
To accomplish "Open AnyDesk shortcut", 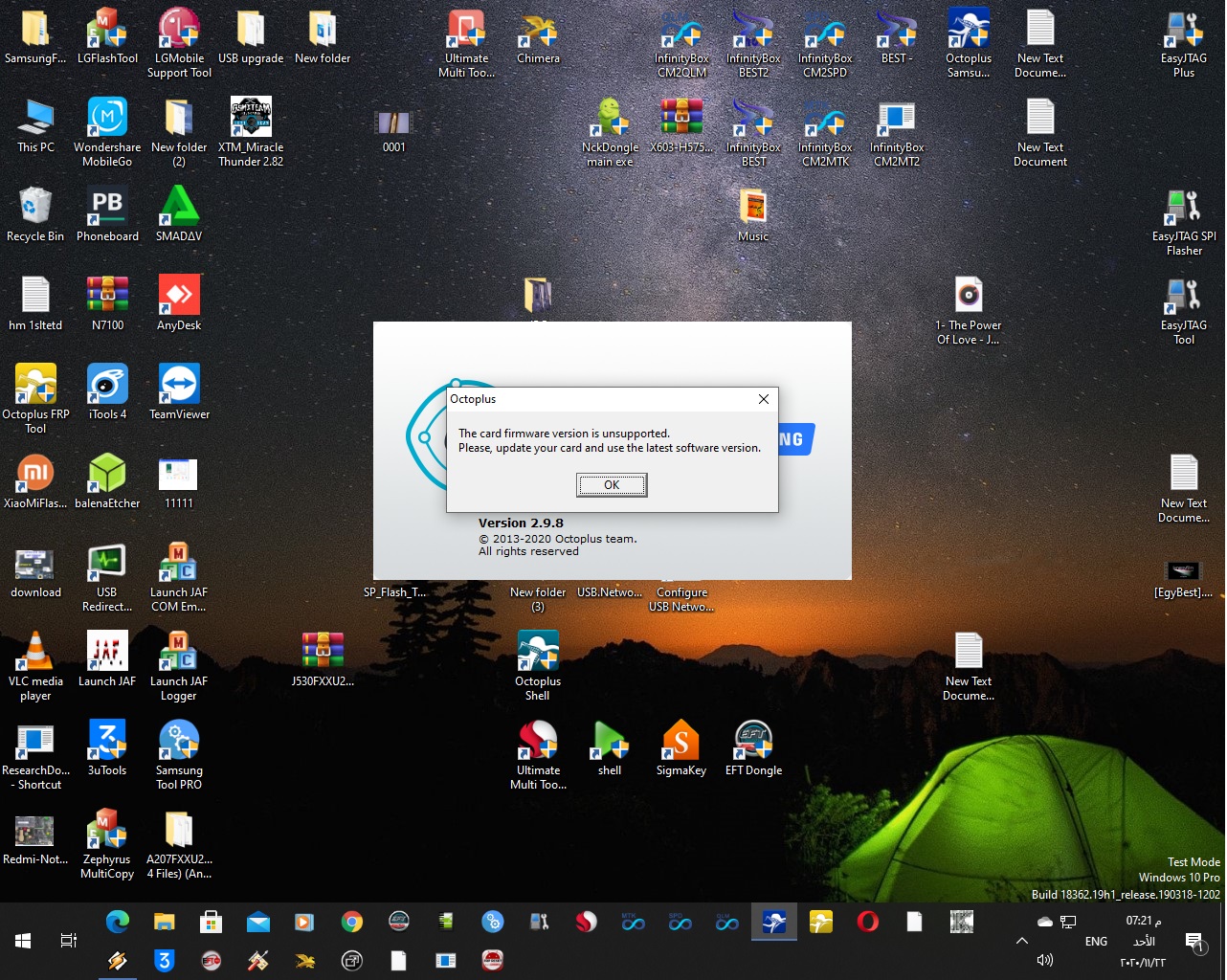I will [x=179, y=304].
